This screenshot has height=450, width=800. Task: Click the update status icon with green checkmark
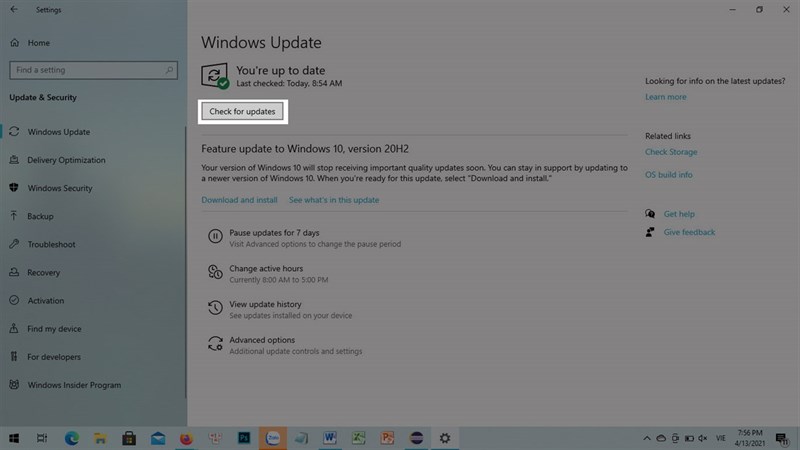point(215,76)
